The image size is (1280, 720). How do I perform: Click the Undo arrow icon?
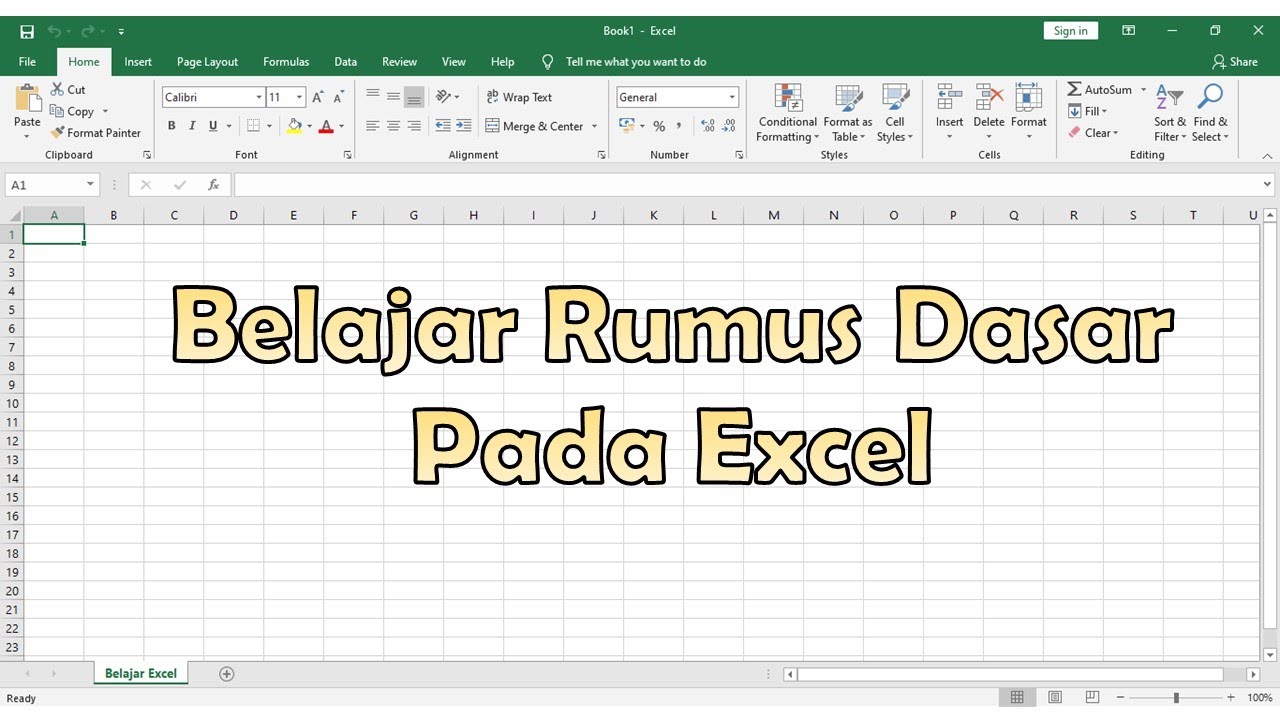click(53, 31)
